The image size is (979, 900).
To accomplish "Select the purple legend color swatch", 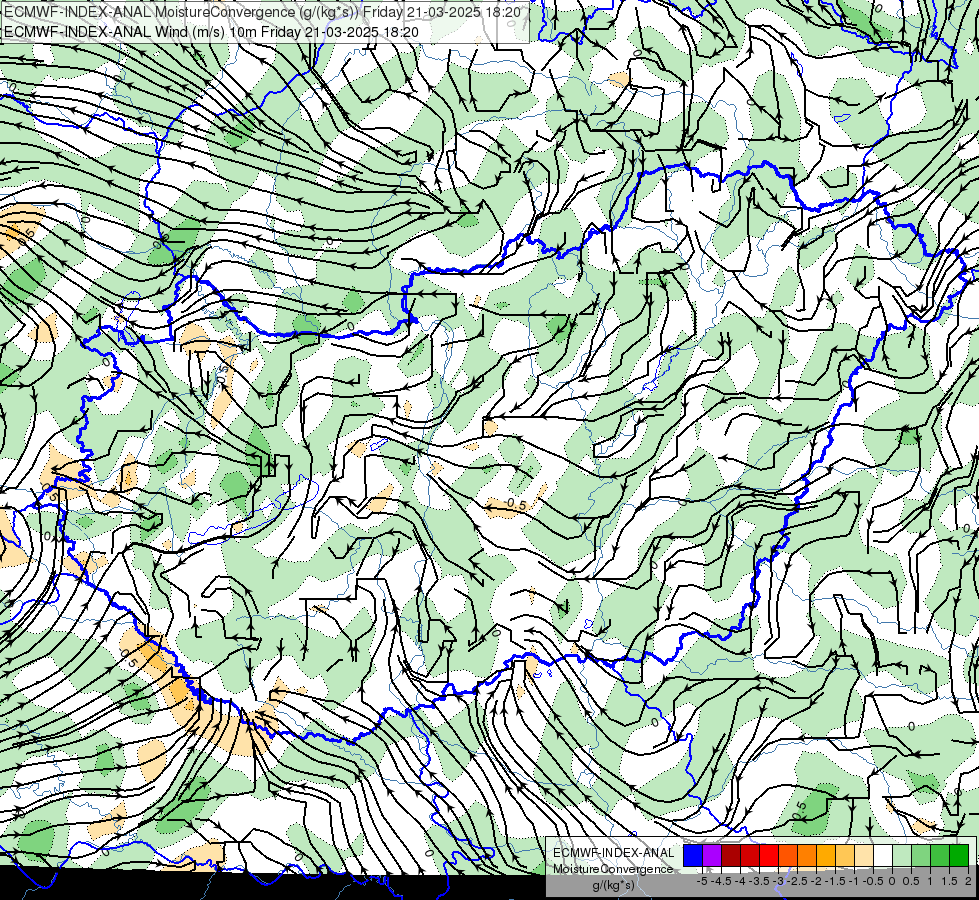I will (x=712, y=856).
